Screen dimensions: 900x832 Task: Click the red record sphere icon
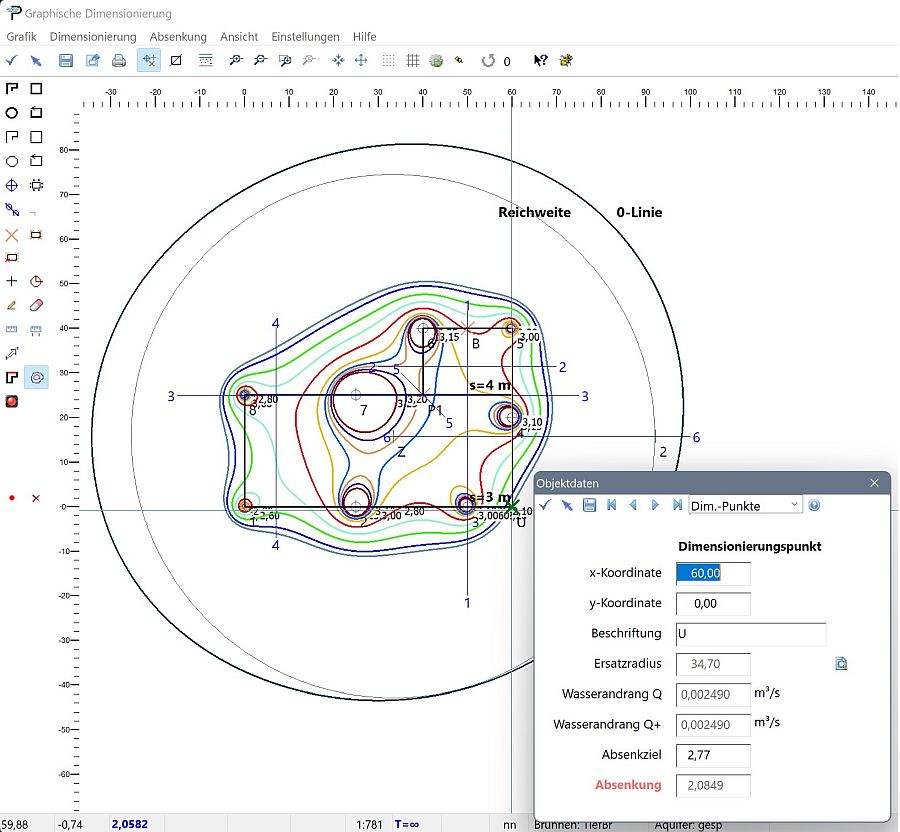coord(12,402)
